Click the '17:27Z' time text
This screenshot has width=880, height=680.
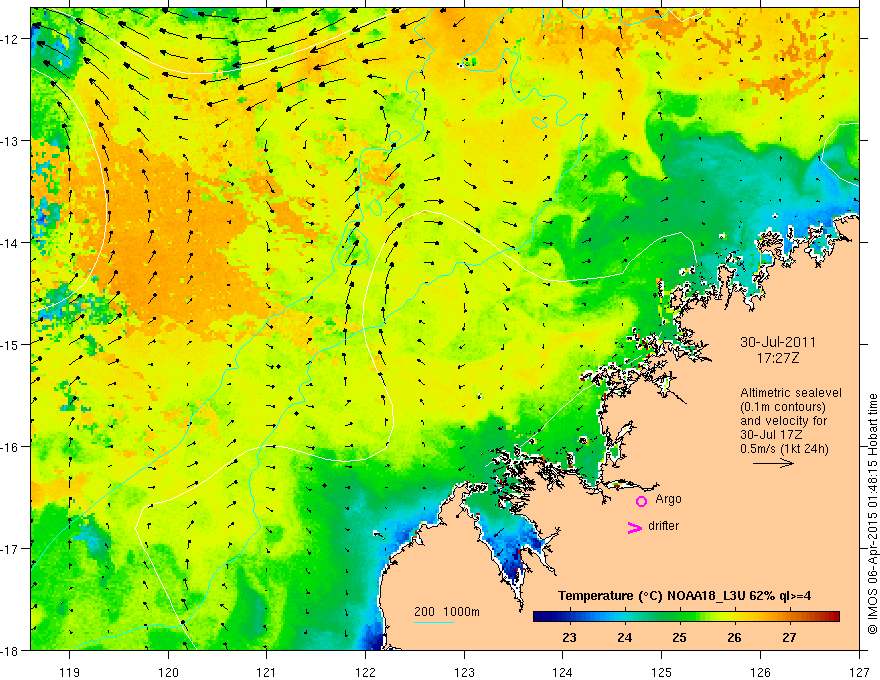tap(777, 358)
